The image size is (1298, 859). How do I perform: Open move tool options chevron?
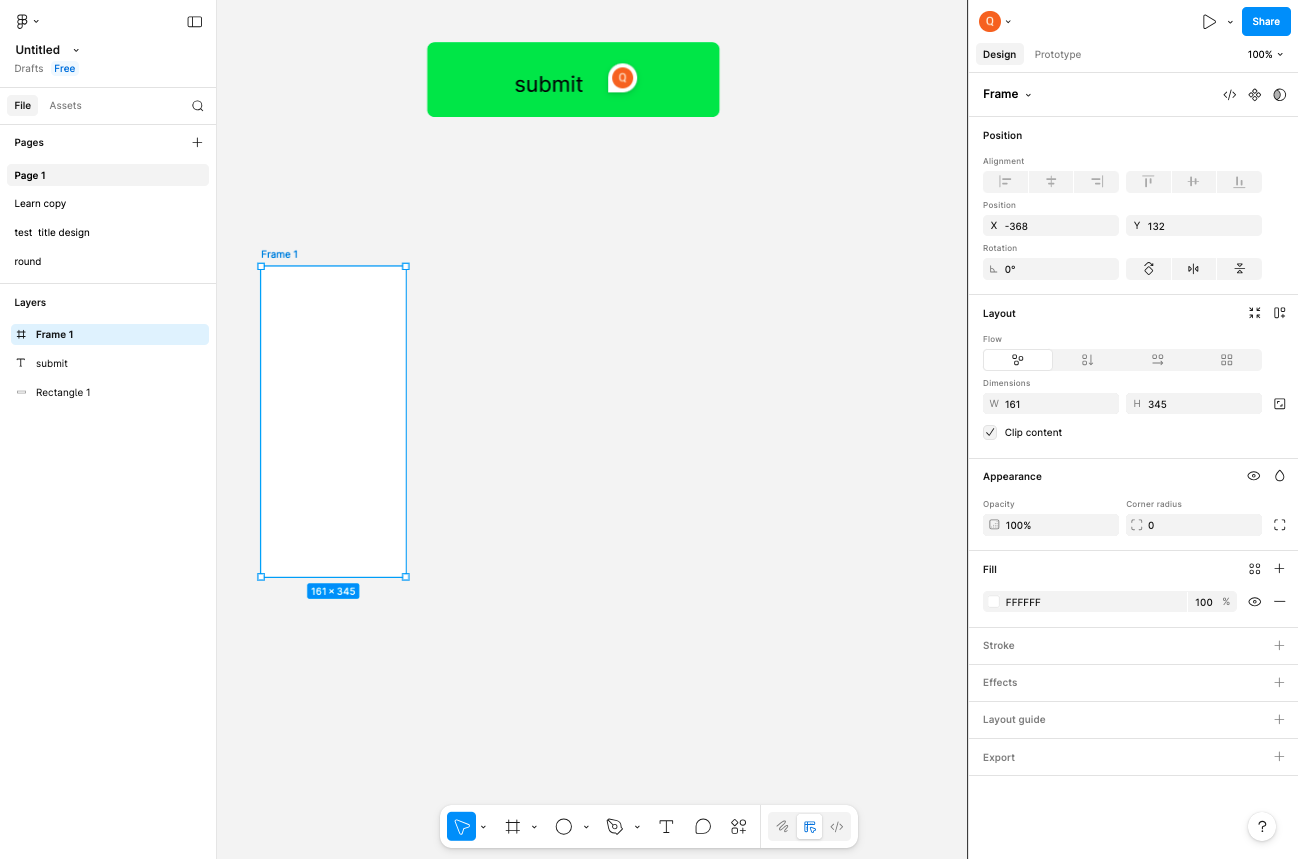(x=483, y=828)
